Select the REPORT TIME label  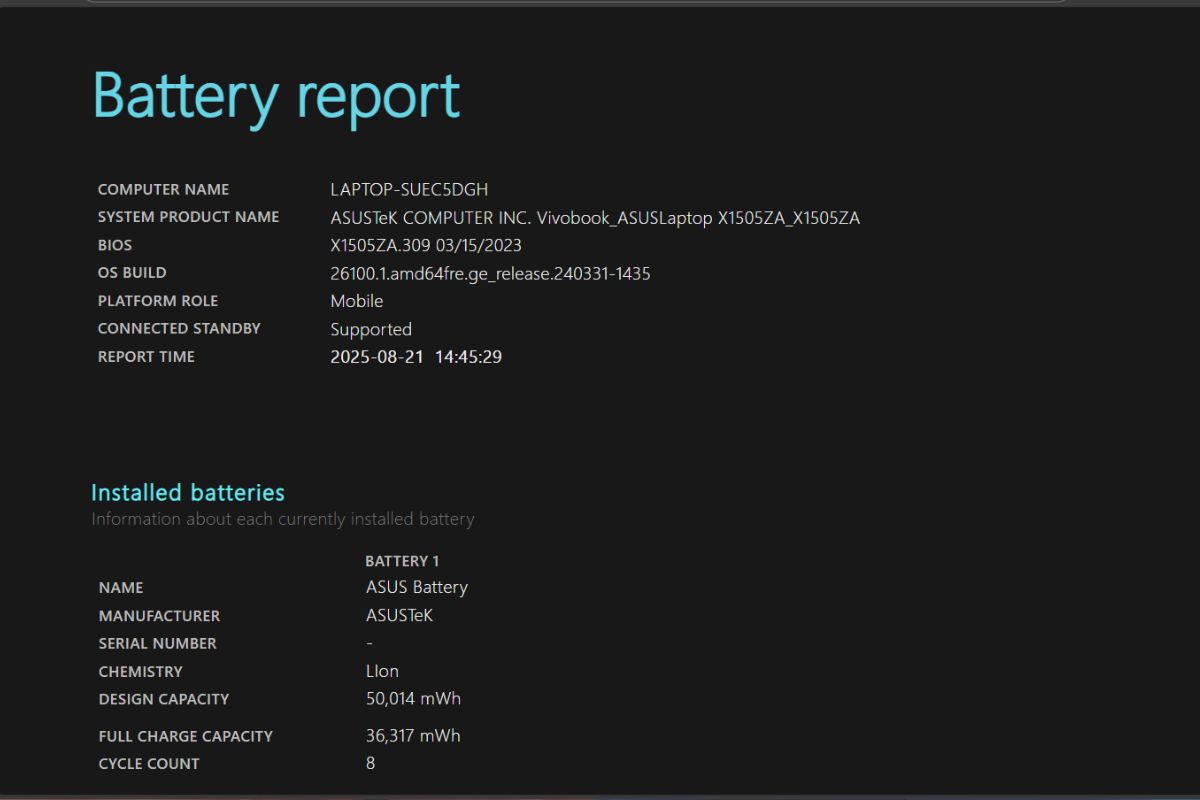click(x=146, y=357)
